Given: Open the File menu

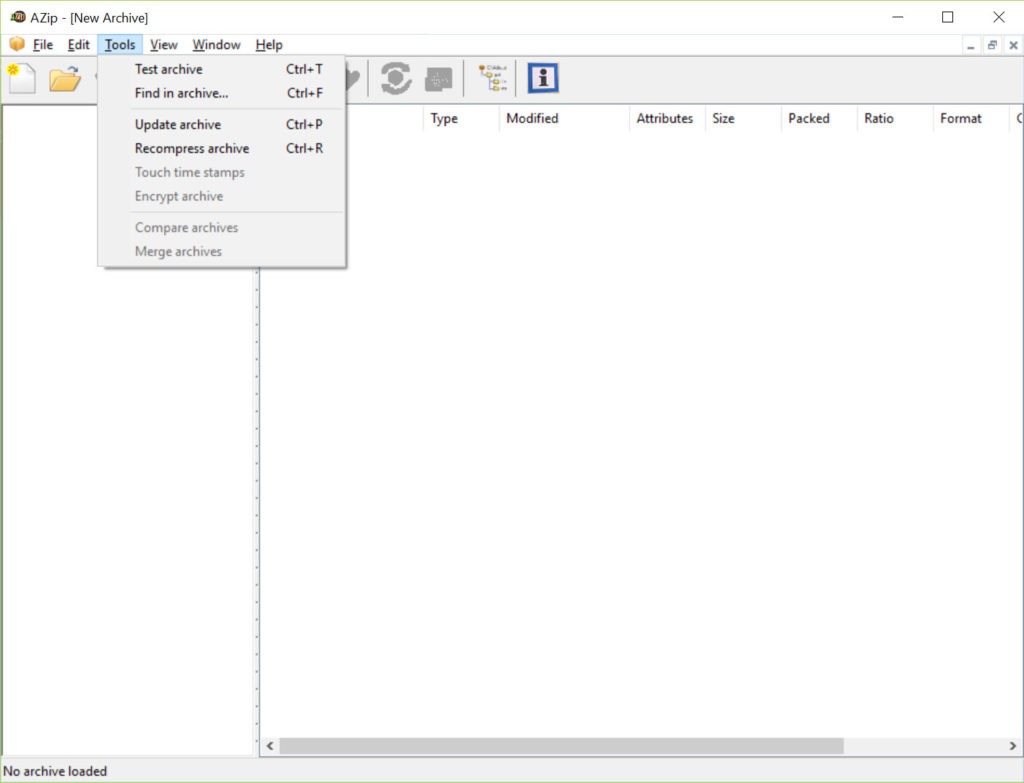Looking at the screenshot, I should click(42, 45).
